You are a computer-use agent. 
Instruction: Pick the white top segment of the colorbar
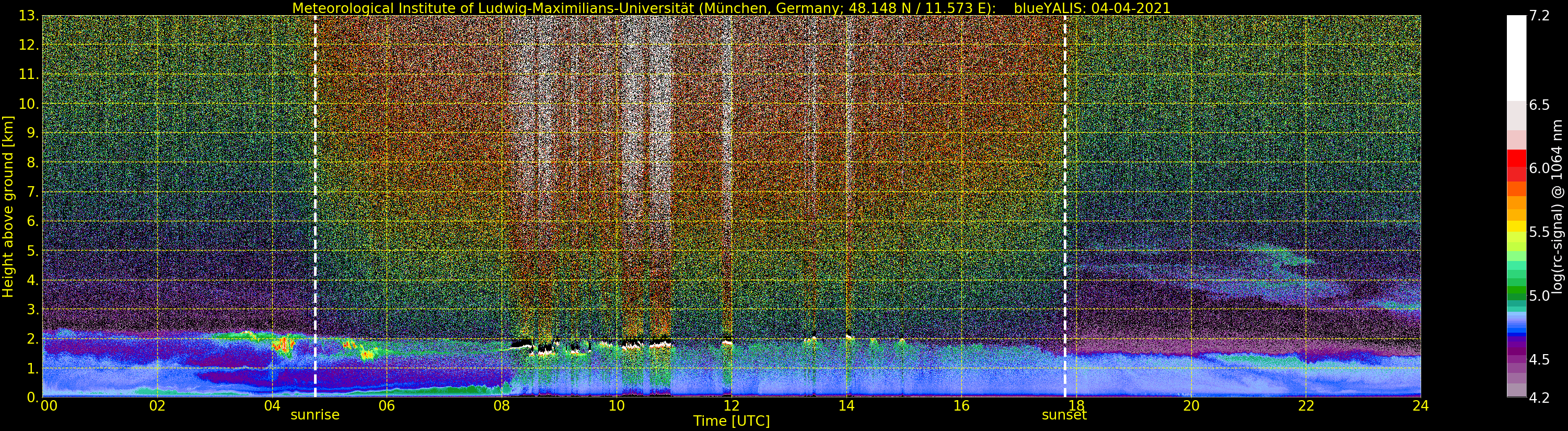pyautogui.click(x=1516, y=58)
